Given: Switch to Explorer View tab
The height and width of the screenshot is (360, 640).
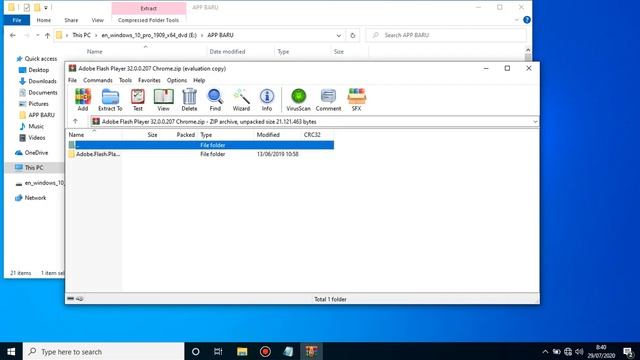Looking at the screenshot, I should coord(98,20).
